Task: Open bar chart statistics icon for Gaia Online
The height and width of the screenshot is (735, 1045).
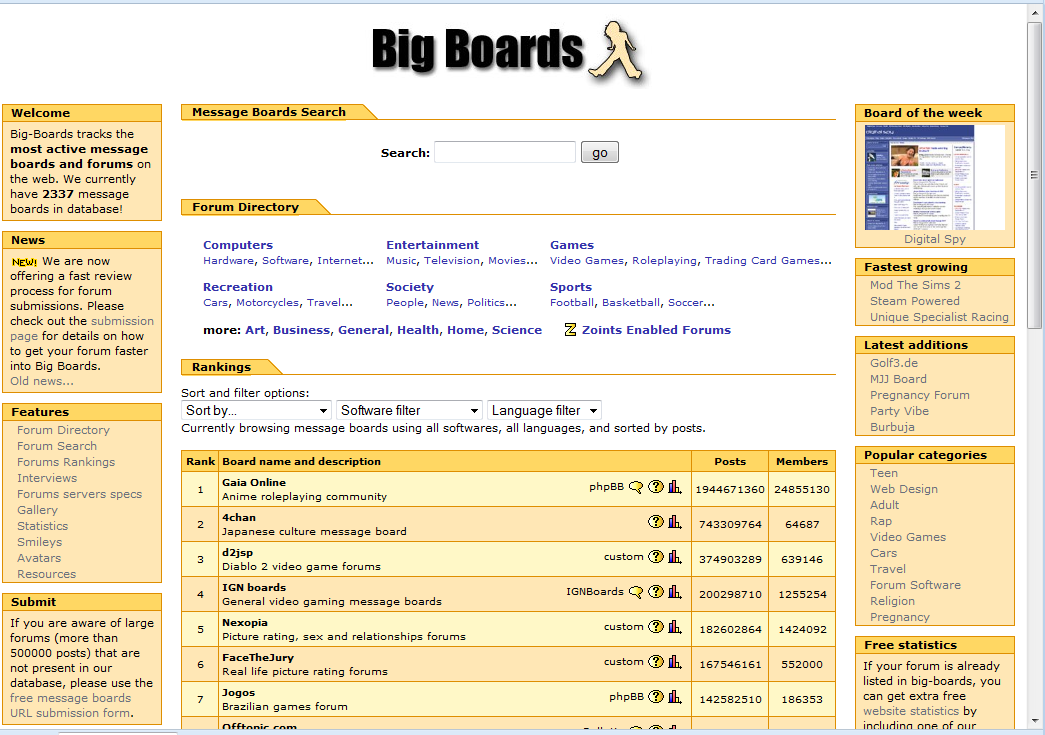Action: point(674,487)
